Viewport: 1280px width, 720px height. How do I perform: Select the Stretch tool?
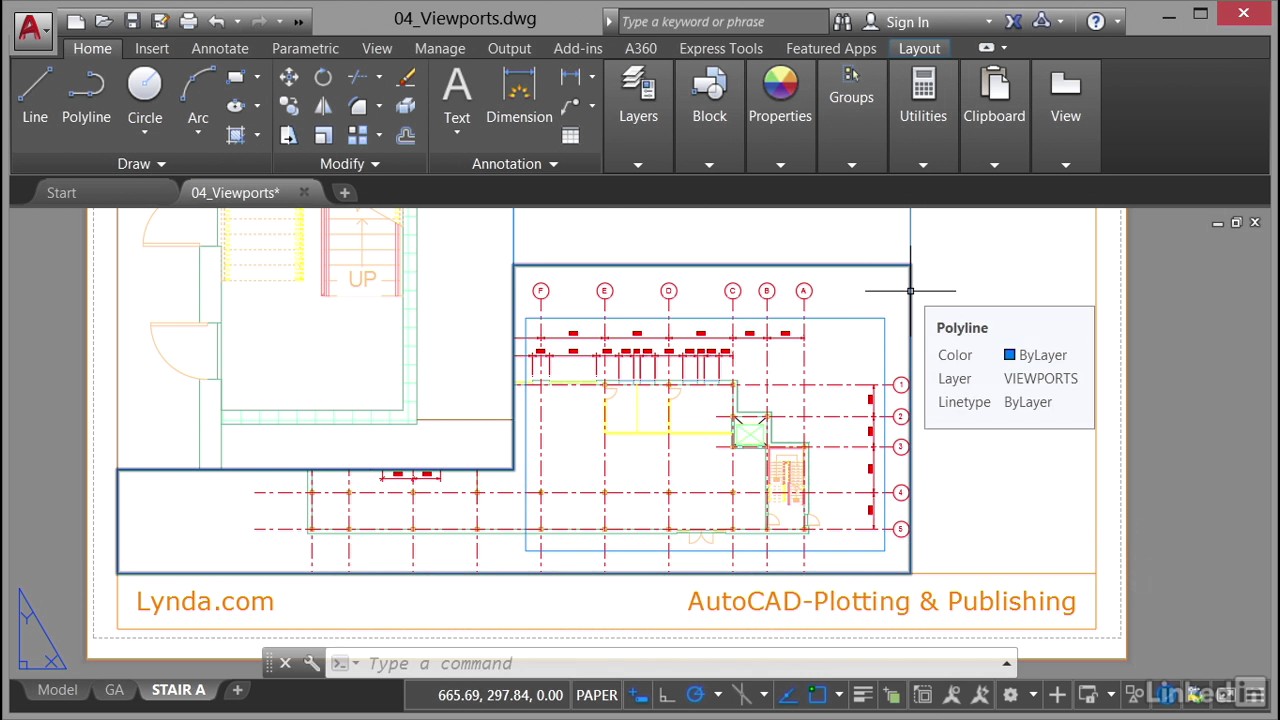coord(289,135)
